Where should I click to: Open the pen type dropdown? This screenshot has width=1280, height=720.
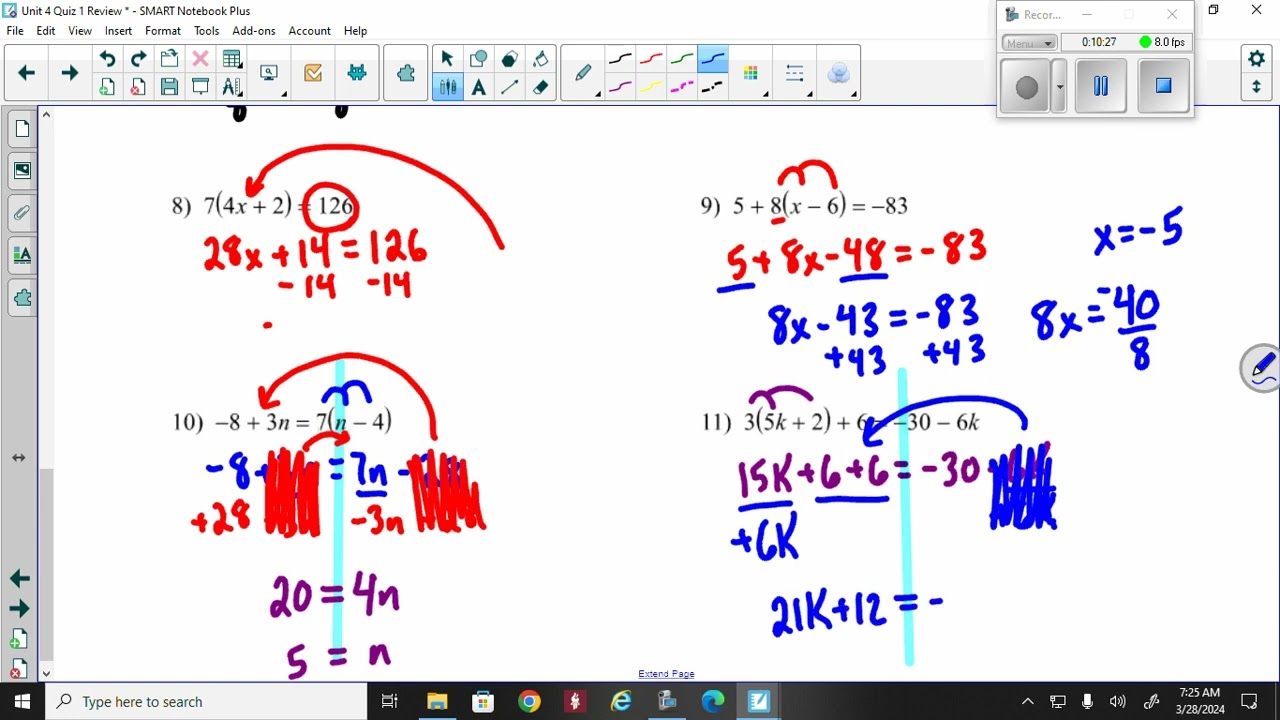point(584,73)
